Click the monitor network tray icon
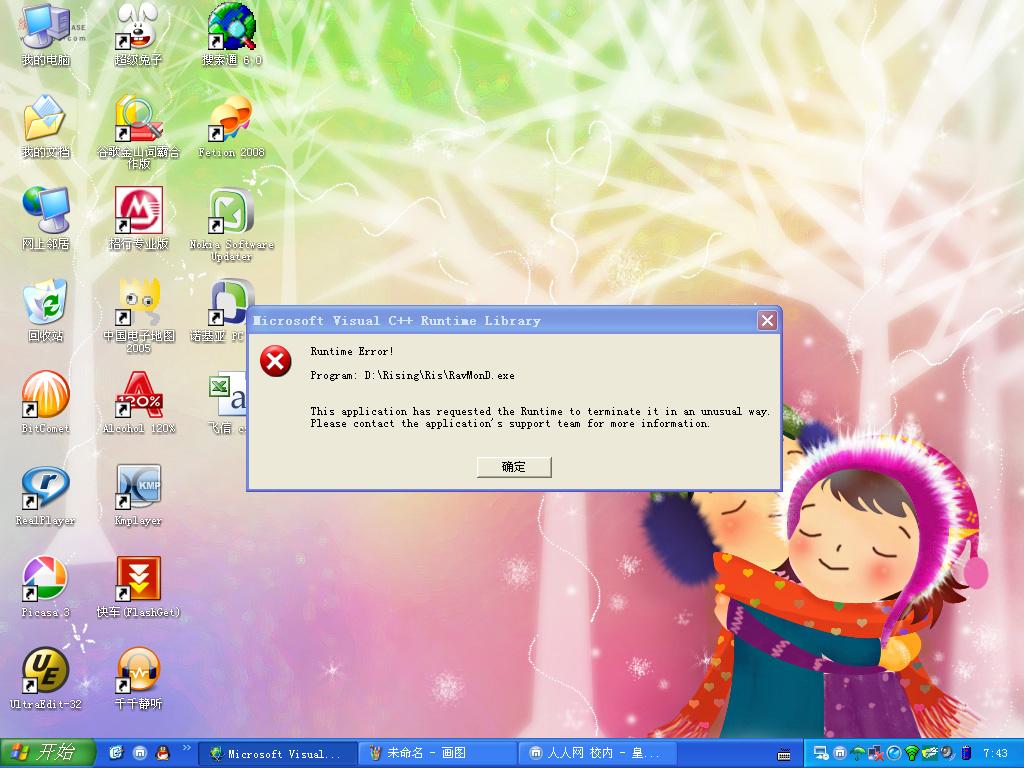Viewport: 1024px width, 768px height. [x=821, y=753]
